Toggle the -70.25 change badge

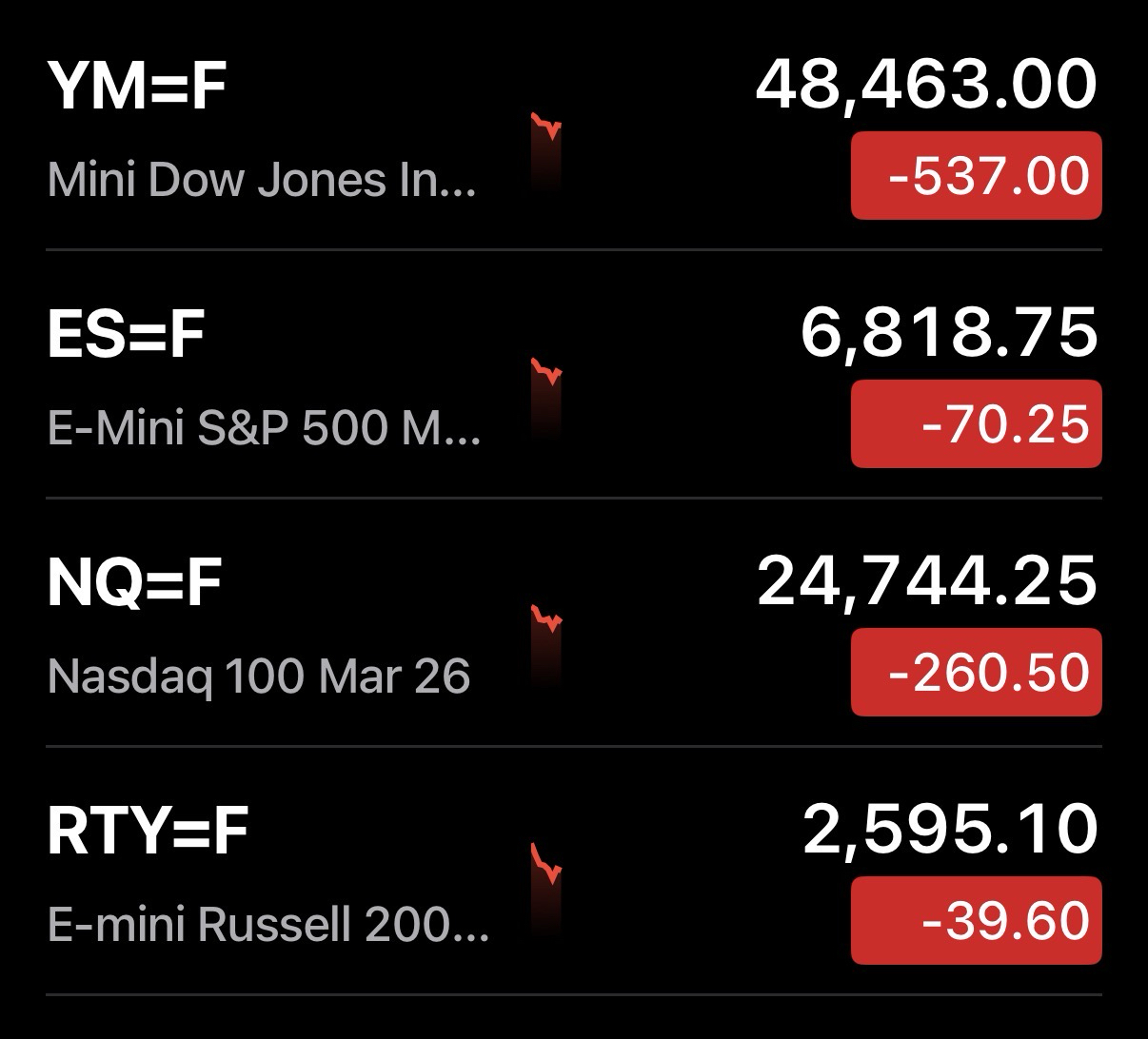(x=976, y=424)
